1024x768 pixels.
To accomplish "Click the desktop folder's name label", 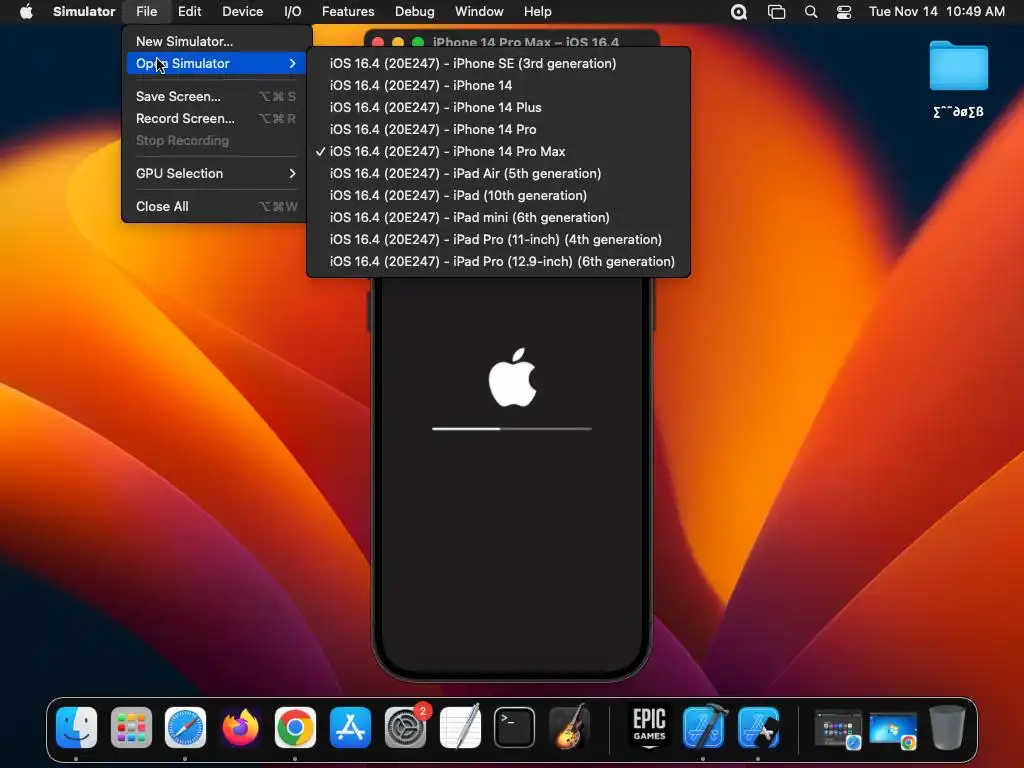I will [x=958, y=112].
